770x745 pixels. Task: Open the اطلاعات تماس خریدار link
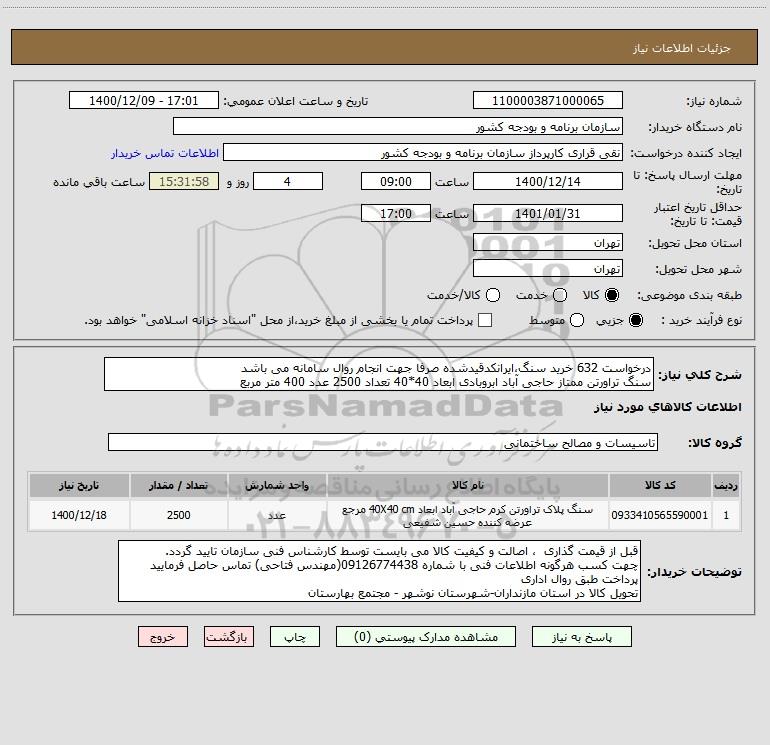pos(165,153)
